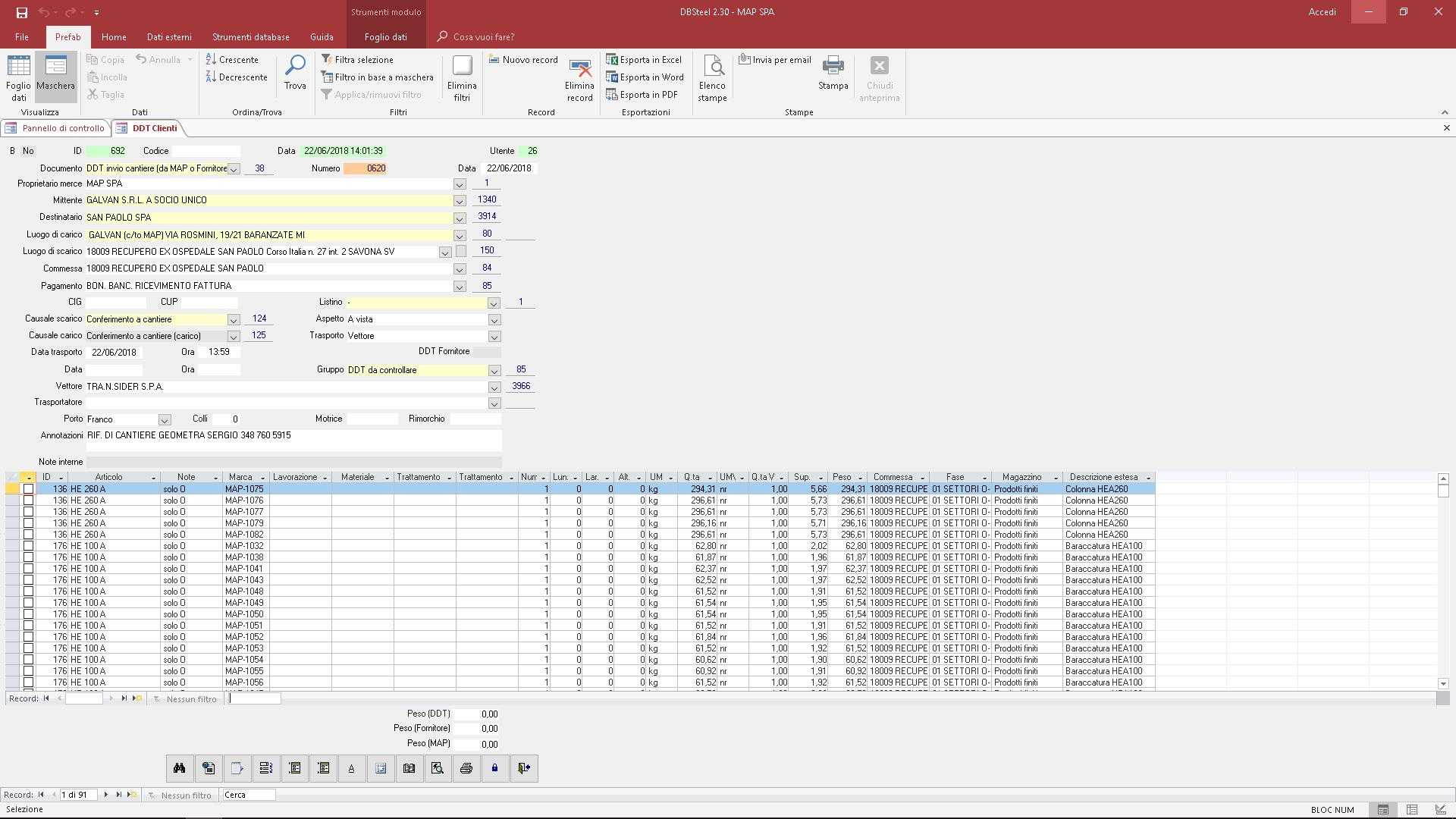Export to Word

[x=645, y=77]
